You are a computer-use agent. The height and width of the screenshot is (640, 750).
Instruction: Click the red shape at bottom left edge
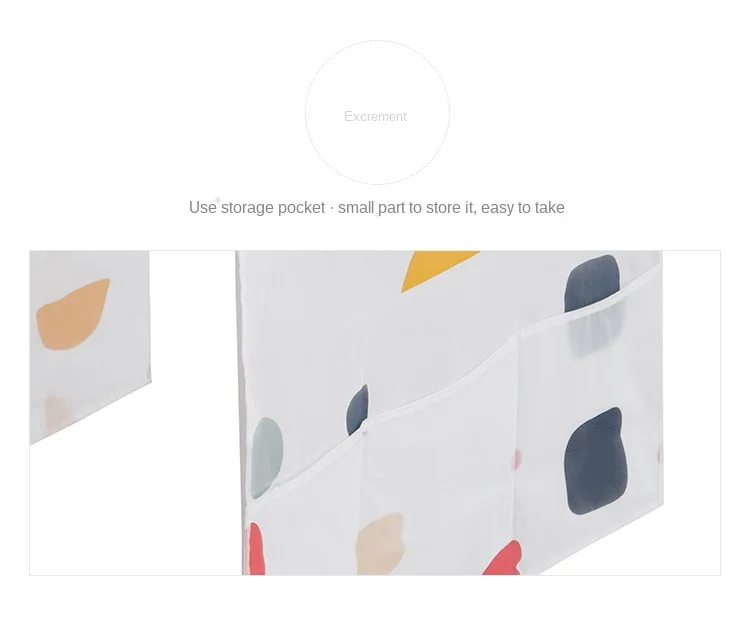(x=256, y=549)
